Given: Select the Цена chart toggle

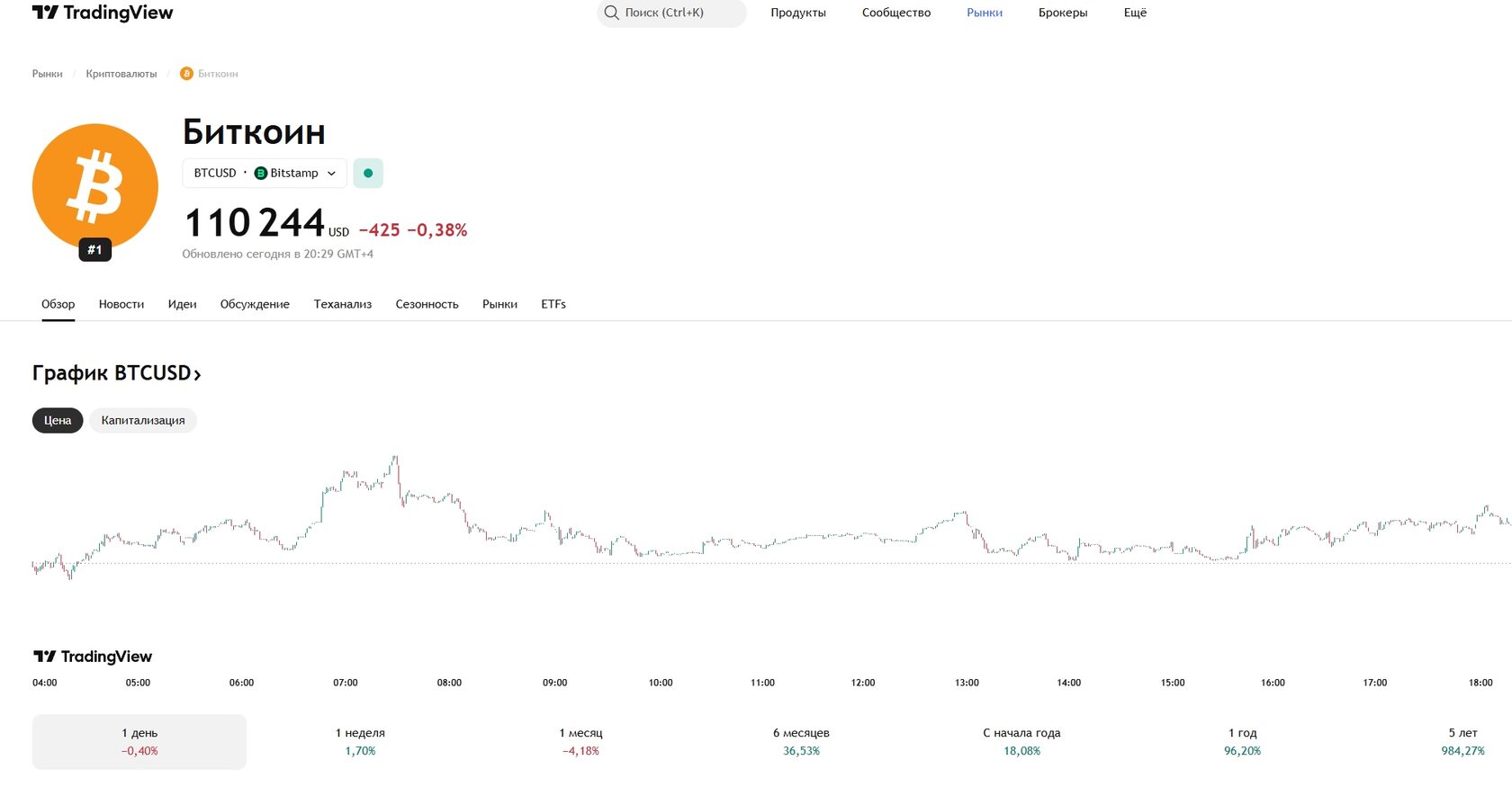Looking at the screenshot, I should click(x=58, y=420).
